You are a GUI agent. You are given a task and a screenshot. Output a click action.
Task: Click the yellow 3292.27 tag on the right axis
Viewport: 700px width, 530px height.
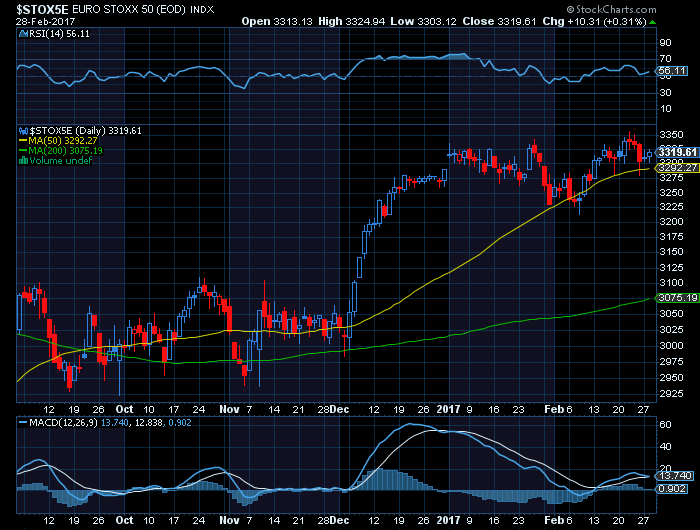point(677,168)
